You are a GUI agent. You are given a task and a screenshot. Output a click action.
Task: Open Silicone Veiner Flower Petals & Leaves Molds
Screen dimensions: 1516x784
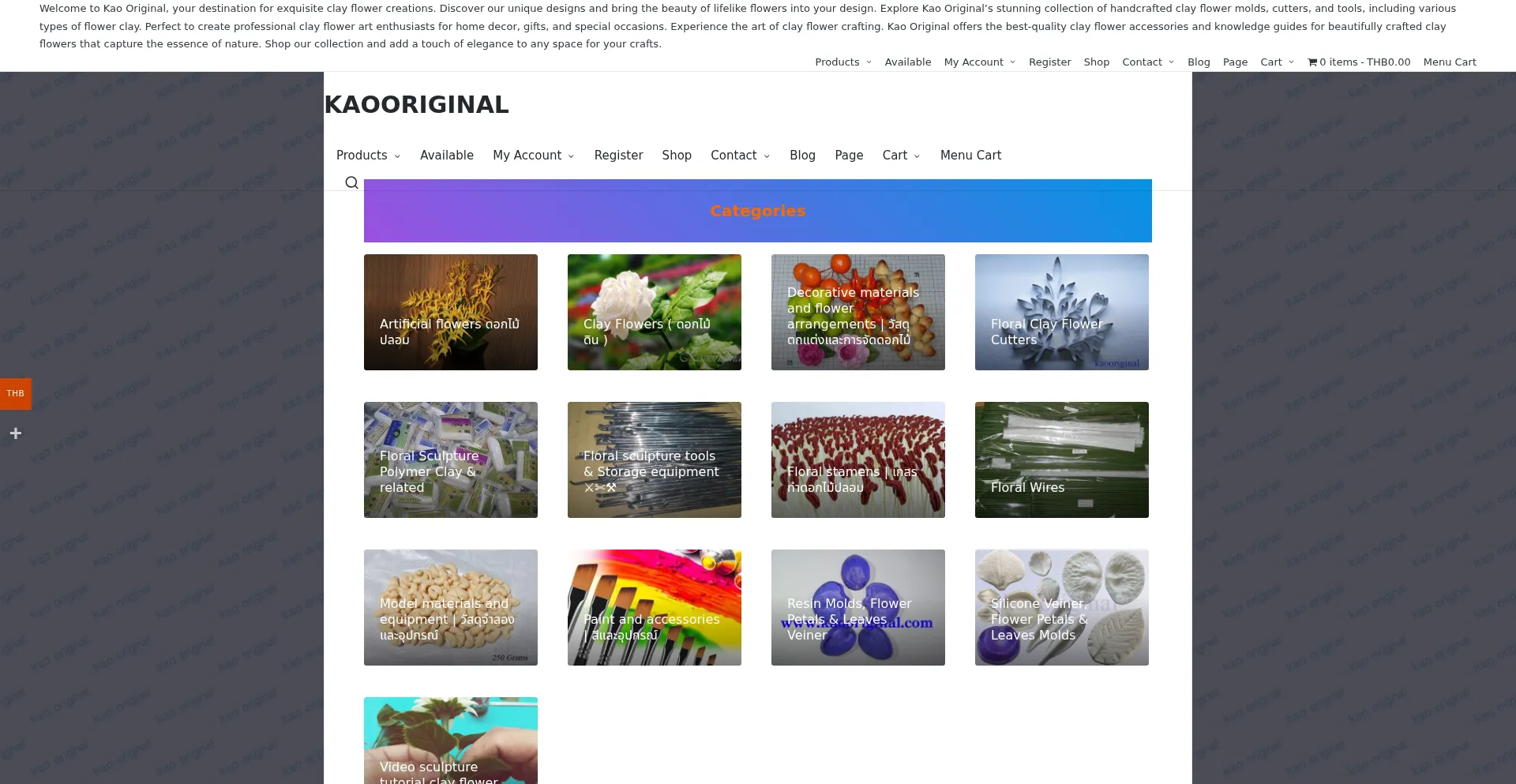1062,607
